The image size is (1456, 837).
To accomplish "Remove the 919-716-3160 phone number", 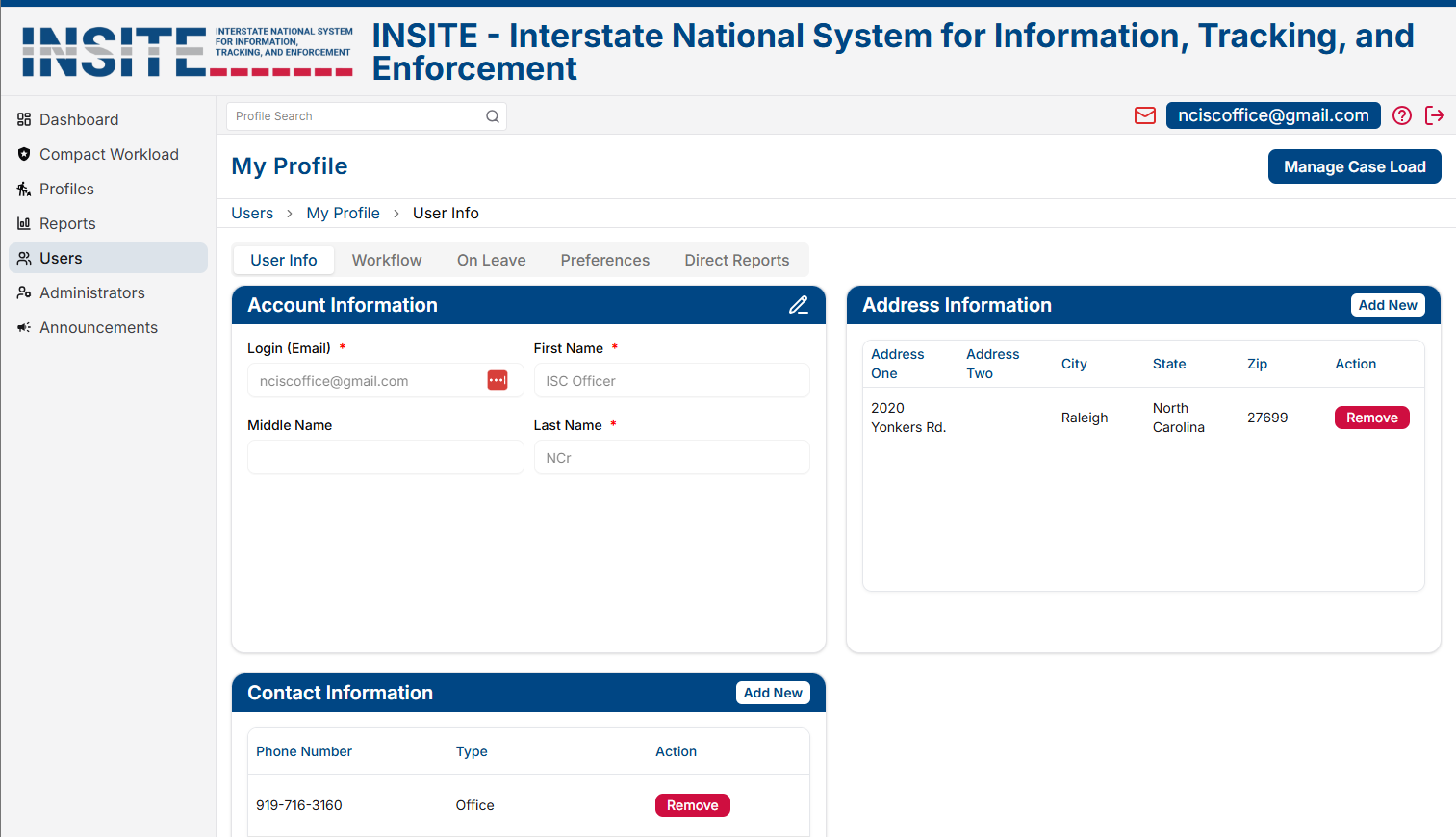I will 692,805.
